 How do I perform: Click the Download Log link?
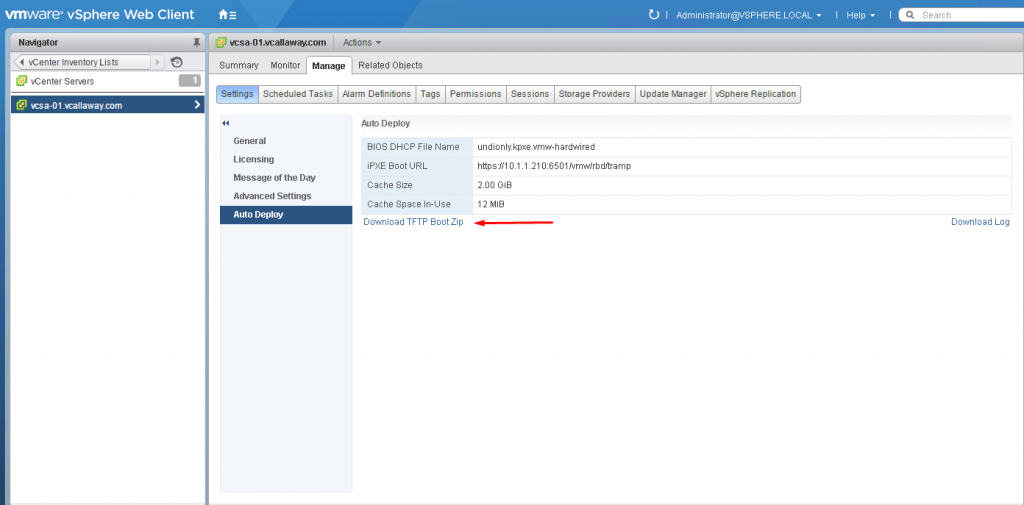[x=979, y=222]
